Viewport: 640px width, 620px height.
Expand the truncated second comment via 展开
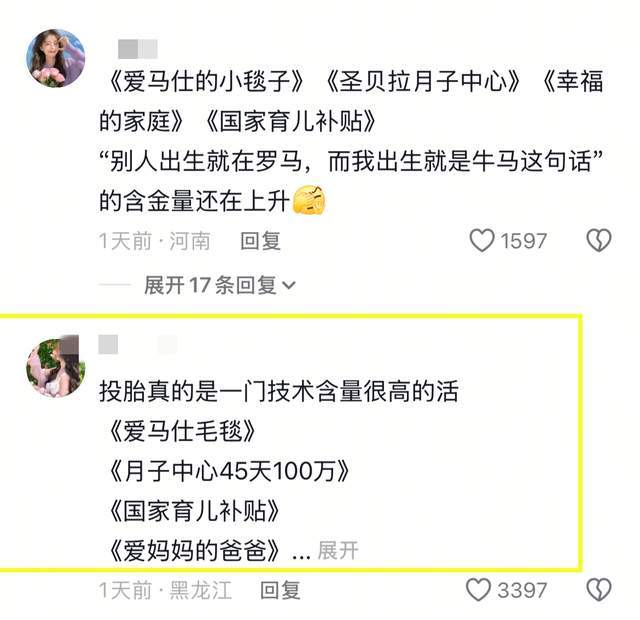click(x=338, y=550)
